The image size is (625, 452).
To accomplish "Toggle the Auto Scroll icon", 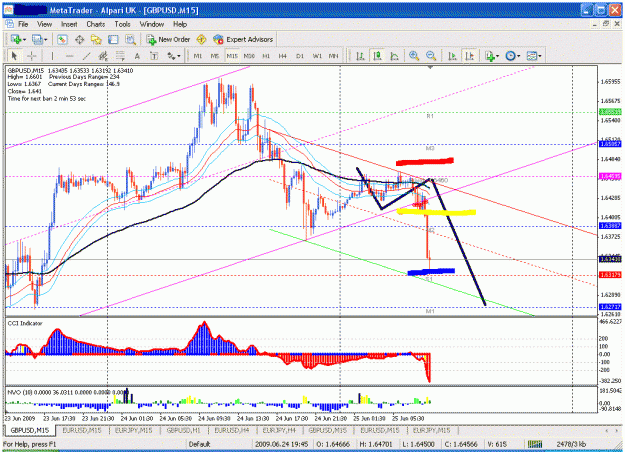I will click(452, 56).
